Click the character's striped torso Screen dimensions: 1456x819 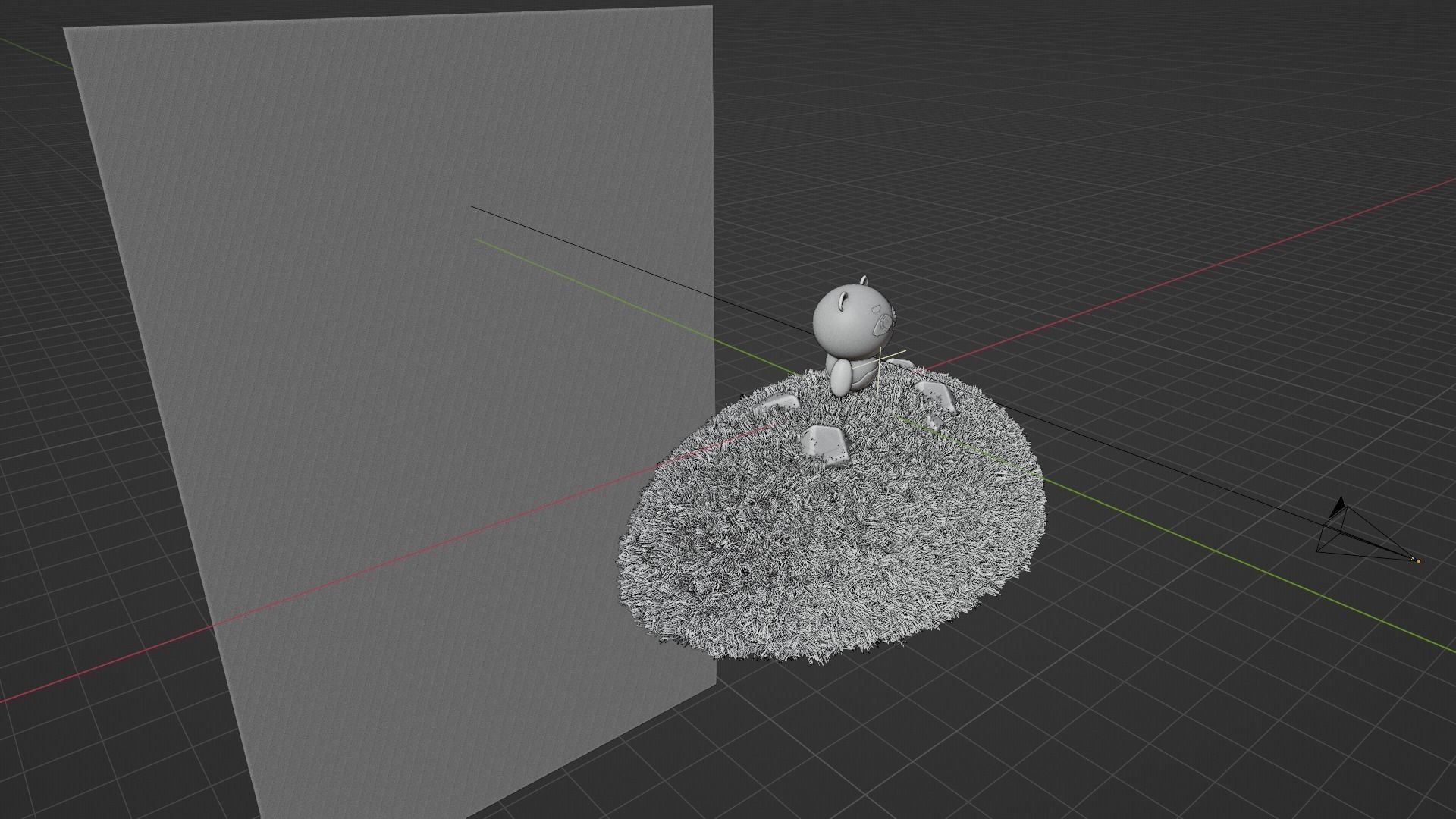click(x=862, y=373)
